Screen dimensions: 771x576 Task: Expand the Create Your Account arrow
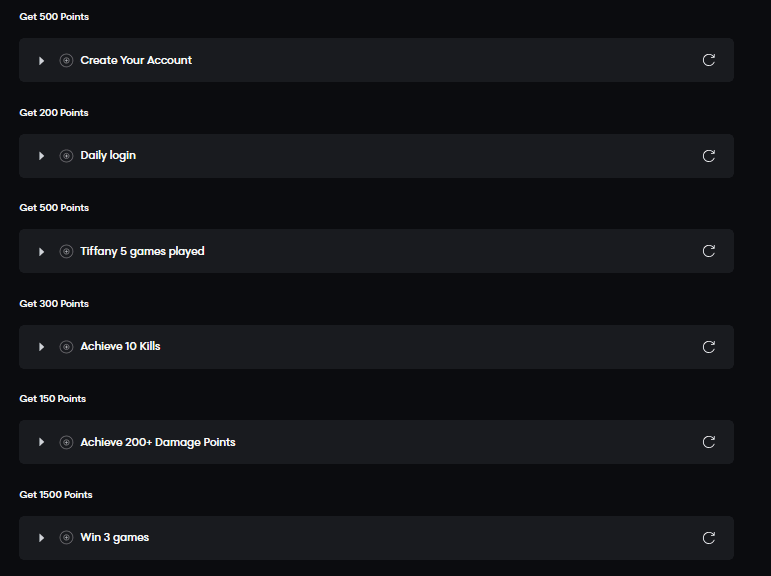tap(42, 60)
